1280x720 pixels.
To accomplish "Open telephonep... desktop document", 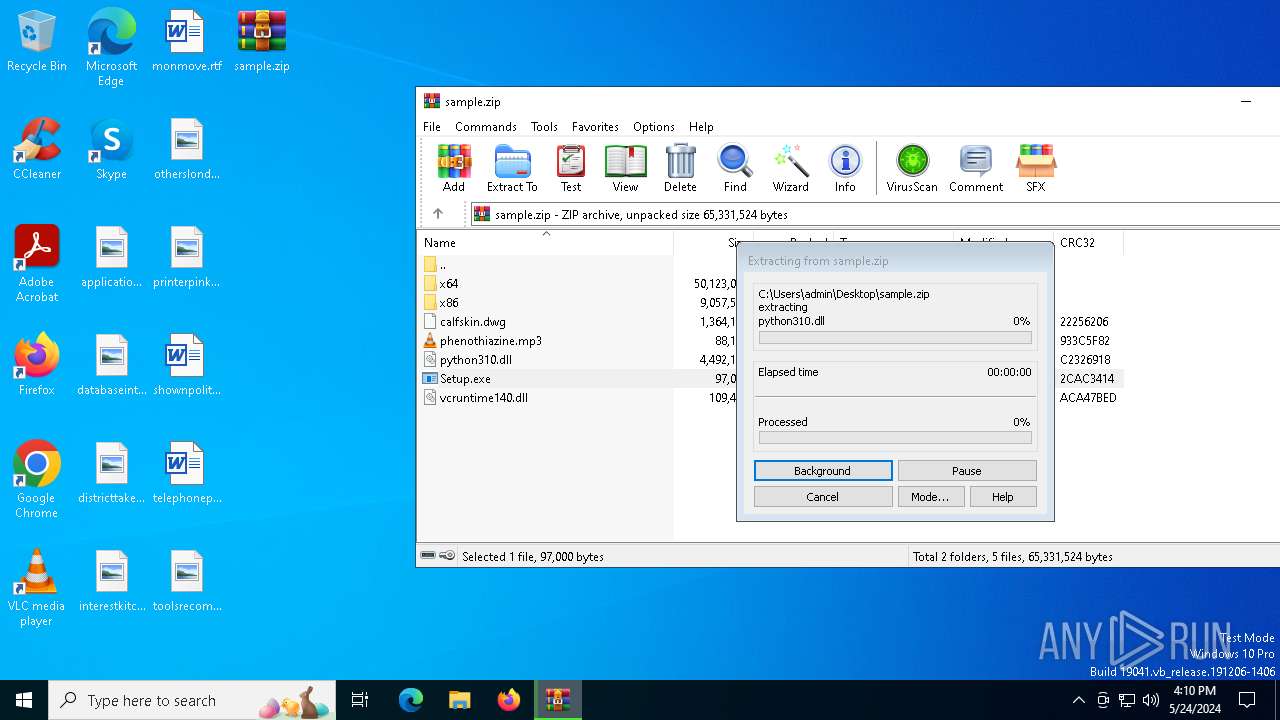I will coord(187,474).
